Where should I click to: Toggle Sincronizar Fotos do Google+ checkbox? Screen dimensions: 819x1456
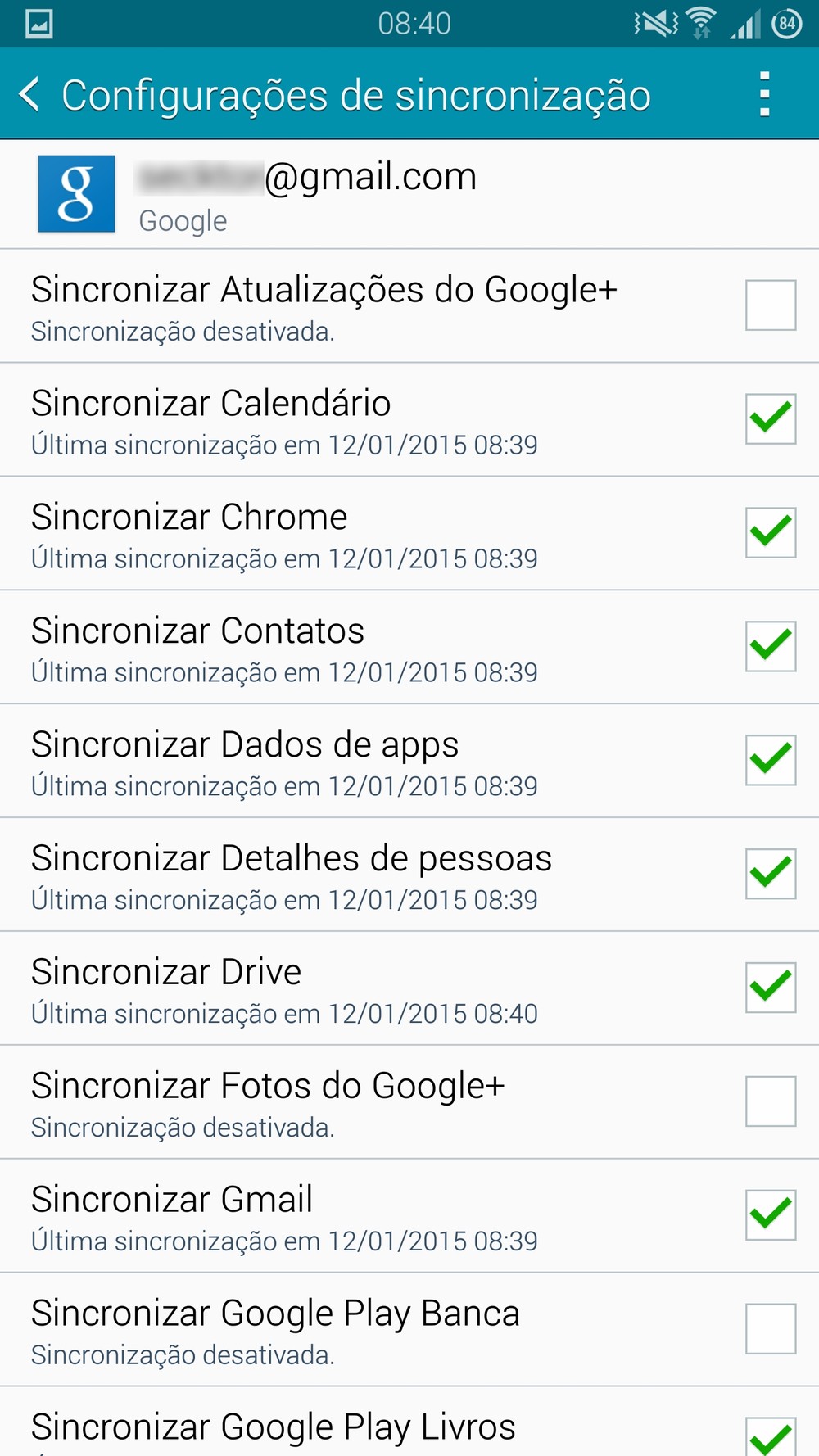click(770, 1101)
